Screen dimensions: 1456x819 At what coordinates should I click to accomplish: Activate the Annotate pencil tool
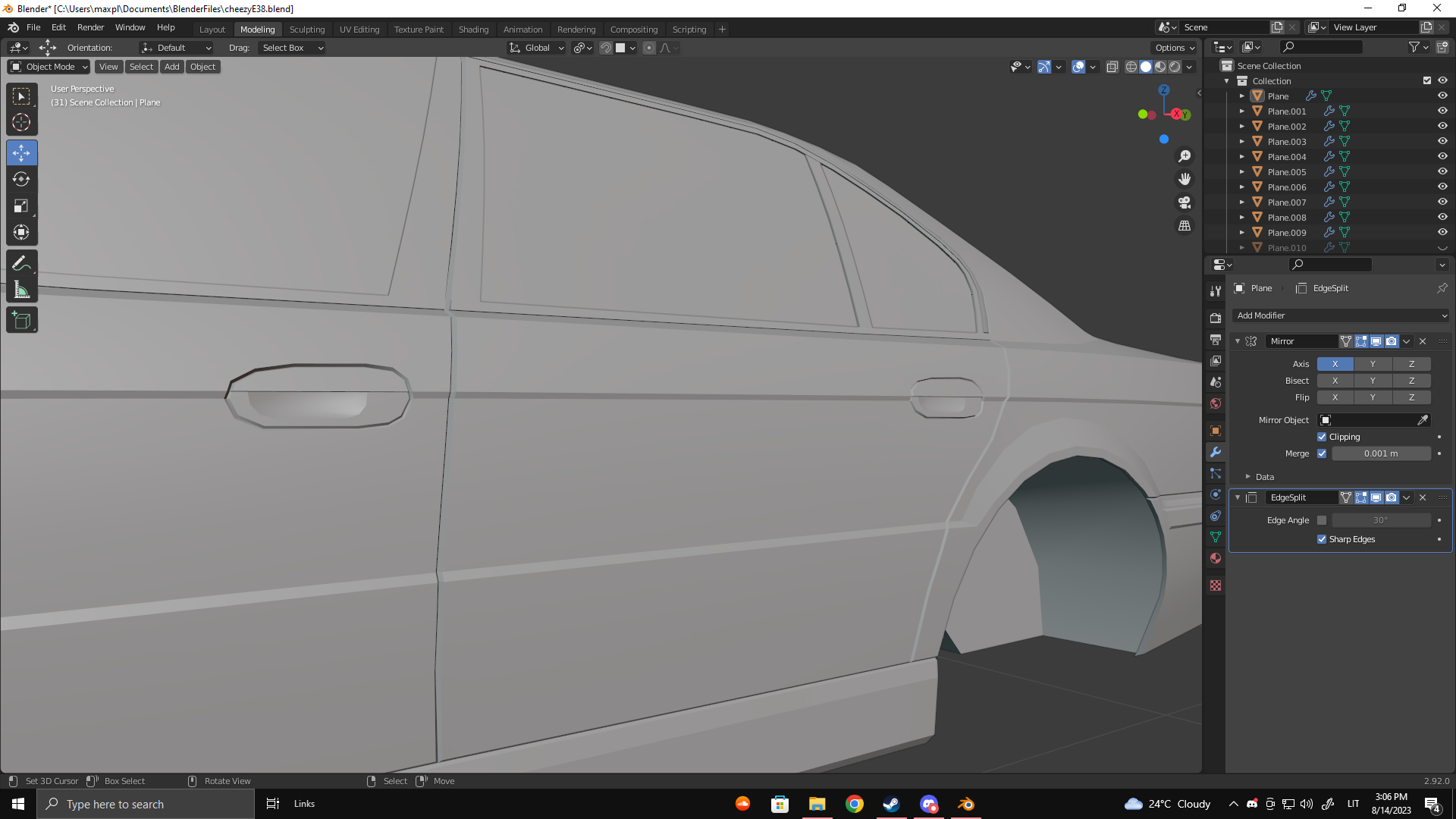click(x=21, y=263)
